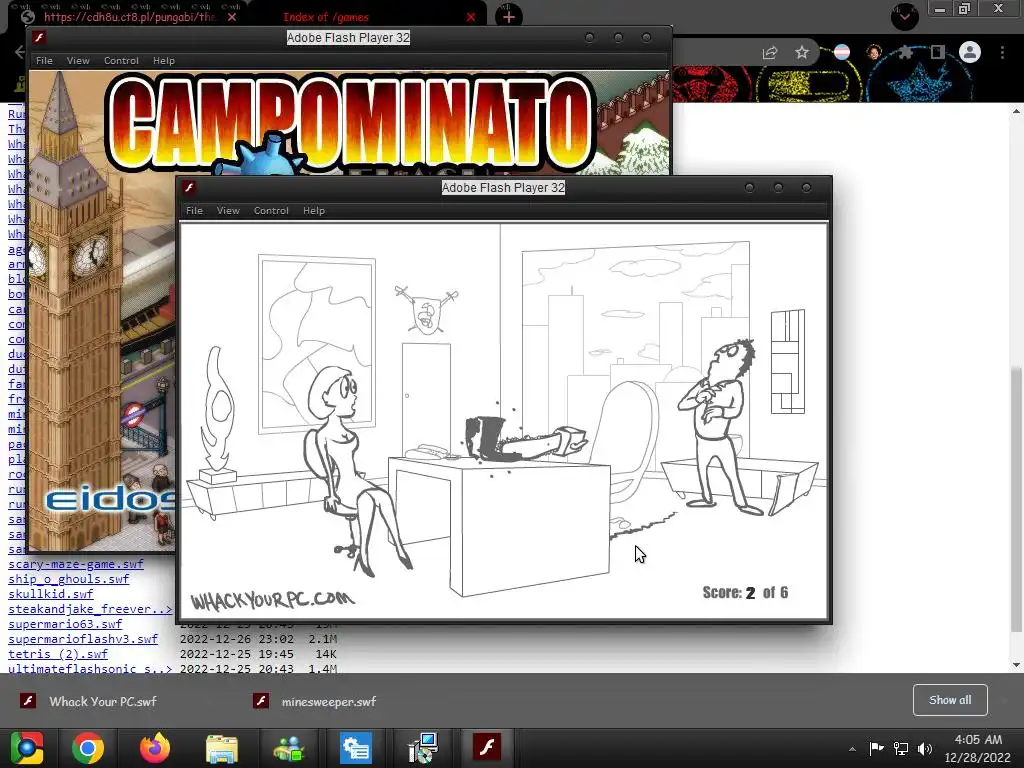
Task: Close the Index of /games tab
Action: pyautogui.click(x=471, y=17)
